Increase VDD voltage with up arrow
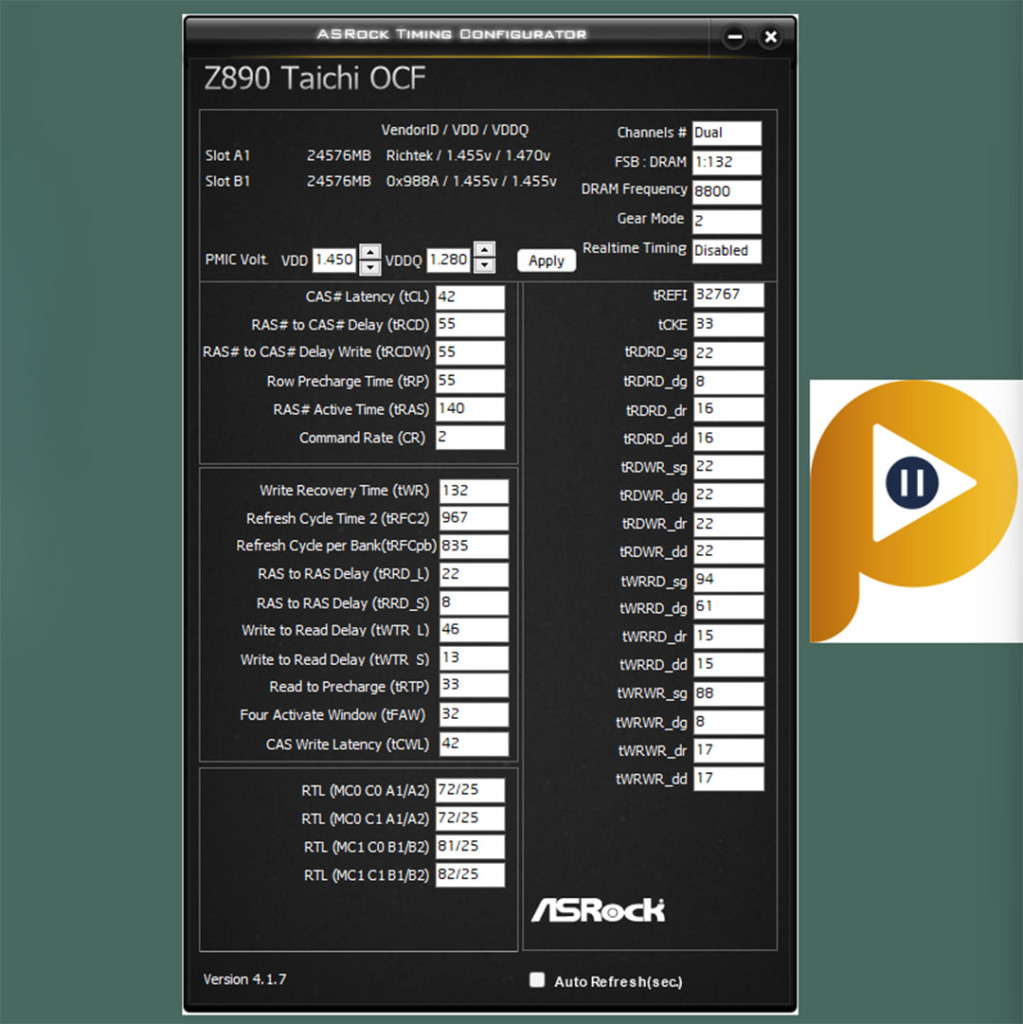 click(370, 252)
